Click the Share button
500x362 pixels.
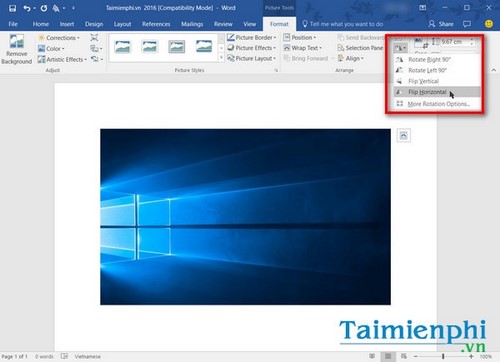click(x=441, y=24)
